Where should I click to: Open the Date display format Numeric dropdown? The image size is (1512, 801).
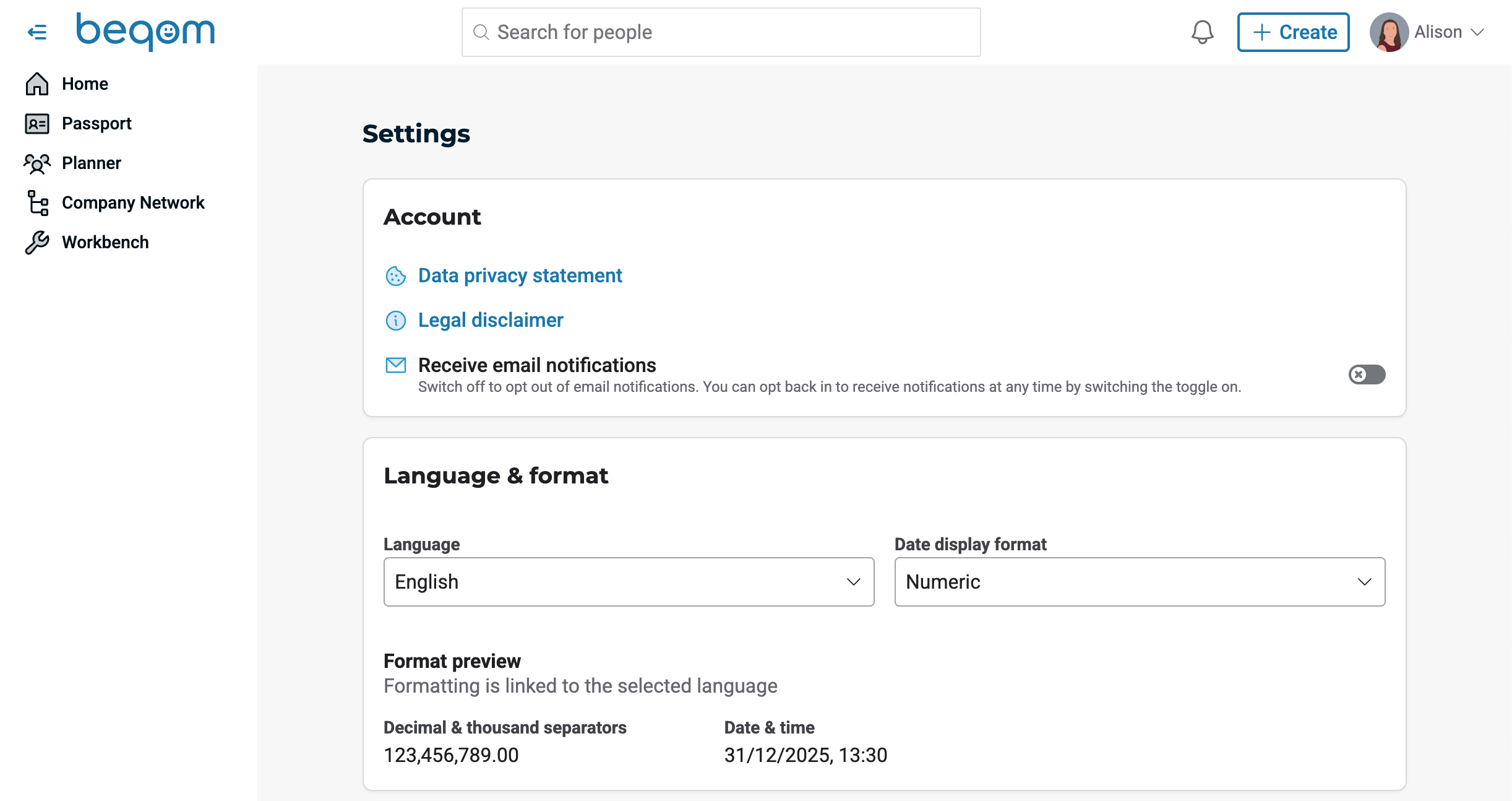(1140, 582)
